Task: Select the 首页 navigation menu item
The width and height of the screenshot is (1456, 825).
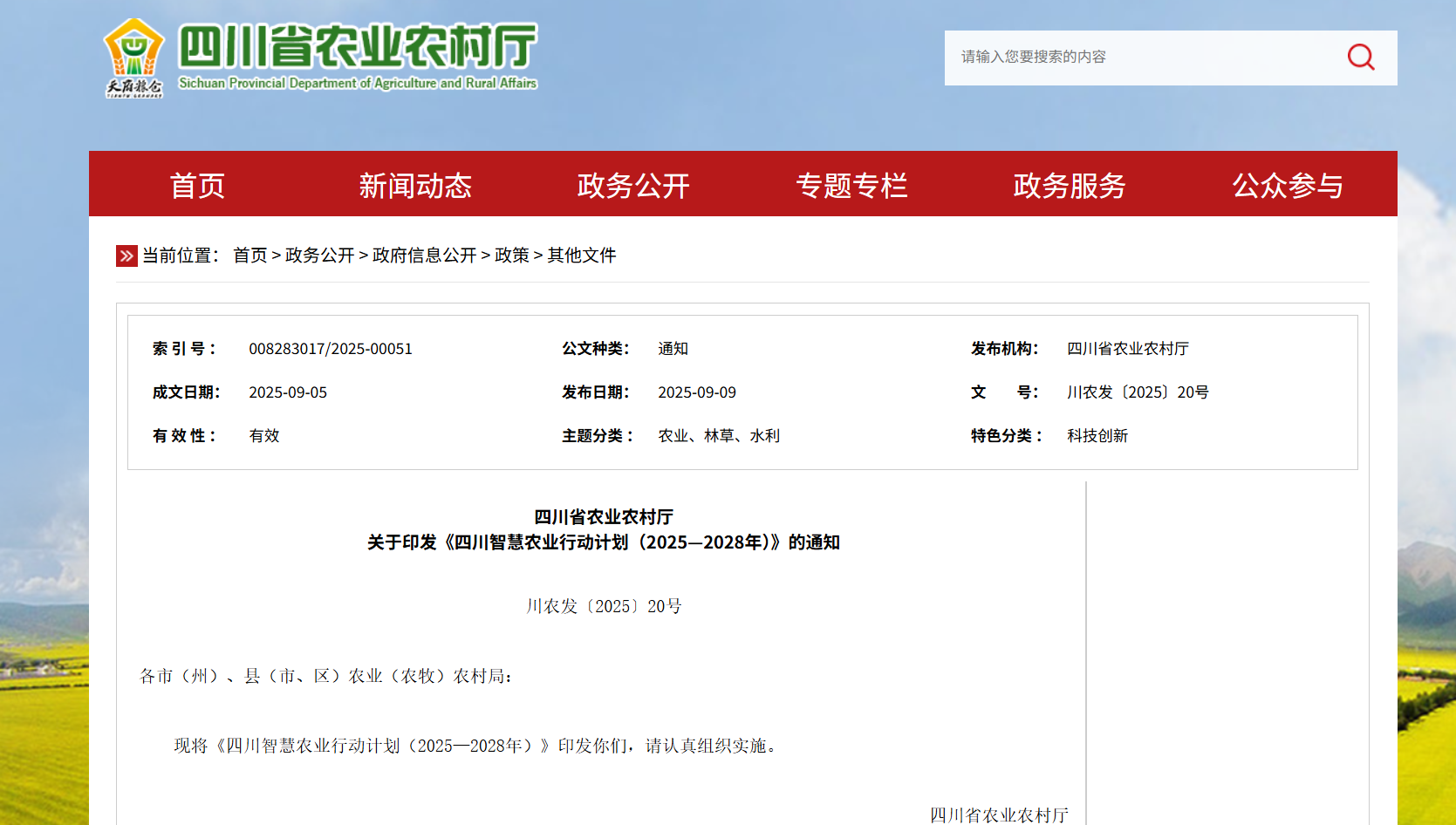Action: click(198, 185)
